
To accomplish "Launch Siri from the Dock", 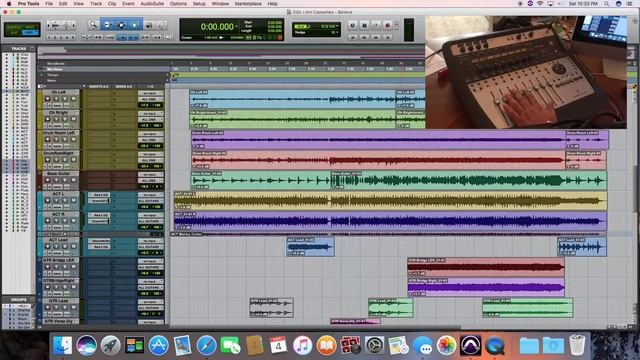I will coord(86,345).
